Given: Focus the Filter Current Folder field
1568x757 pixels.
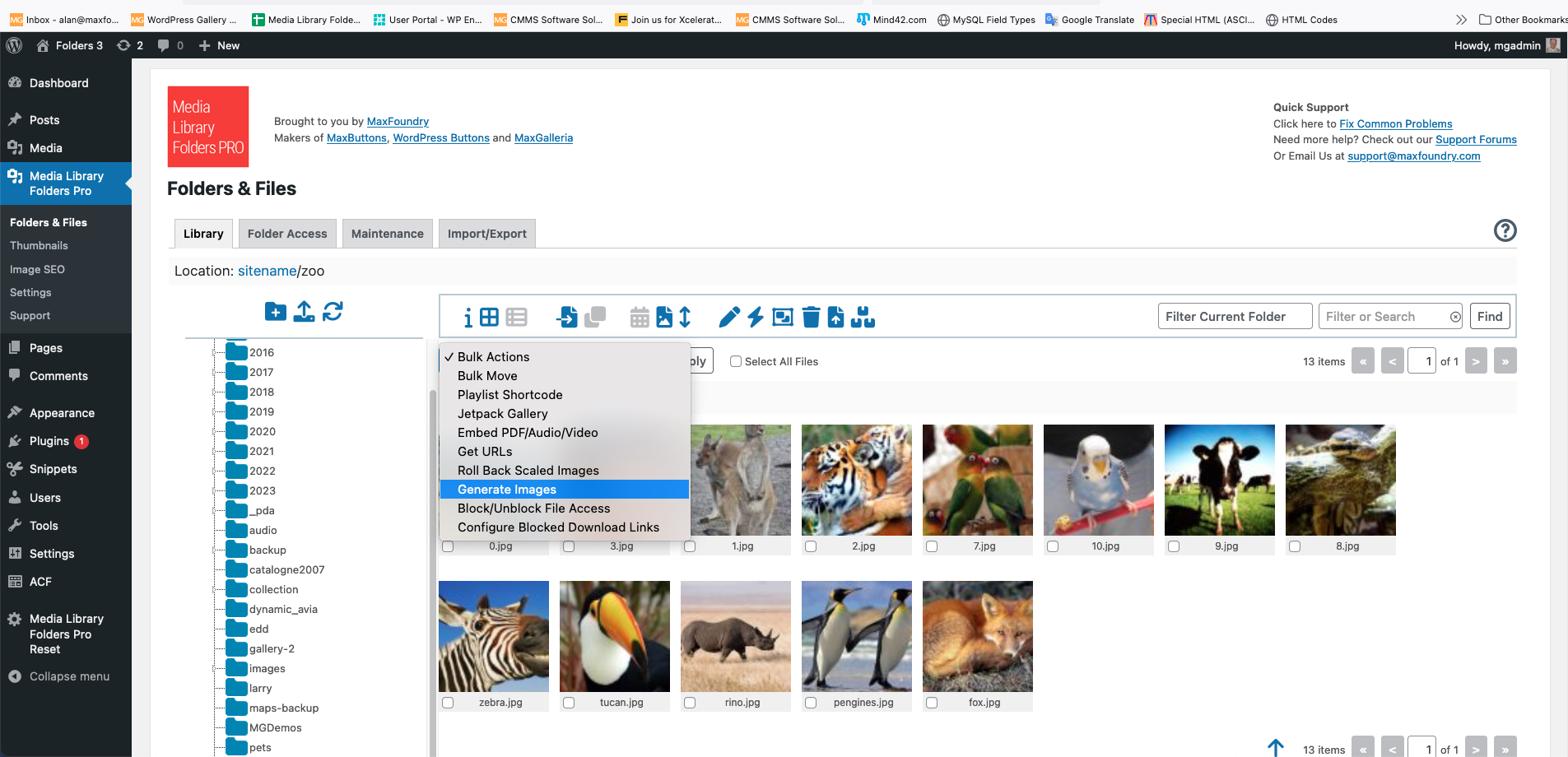Looking at the screenshot, I should point(1235,316).
